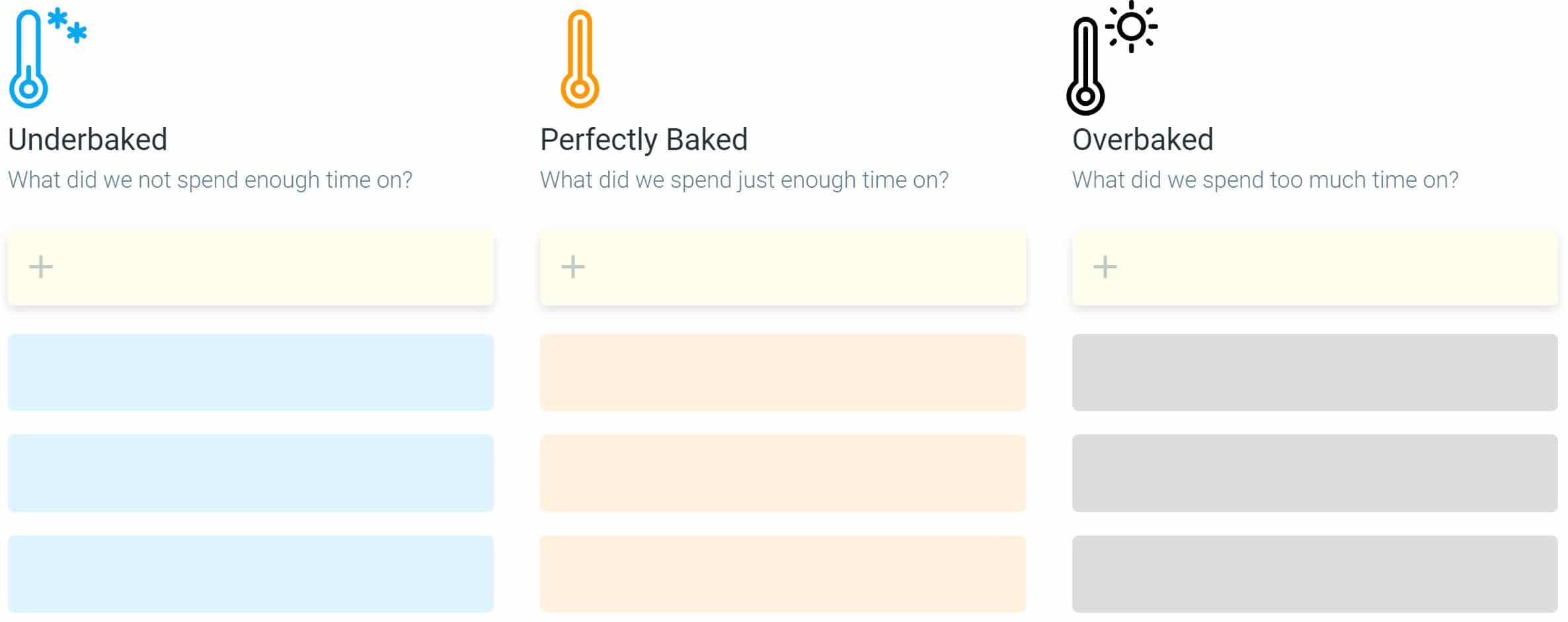Screen dimensions: 1568x622
Task: Add a card with Overbaked plus icon
Action: 1105,267
